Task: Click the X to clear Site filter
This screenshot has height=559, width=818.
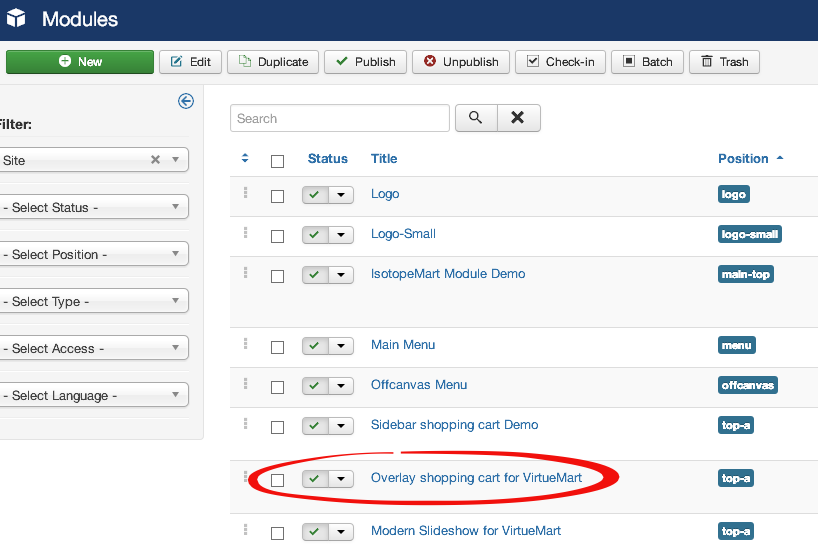Action: [x=155, y=160]
